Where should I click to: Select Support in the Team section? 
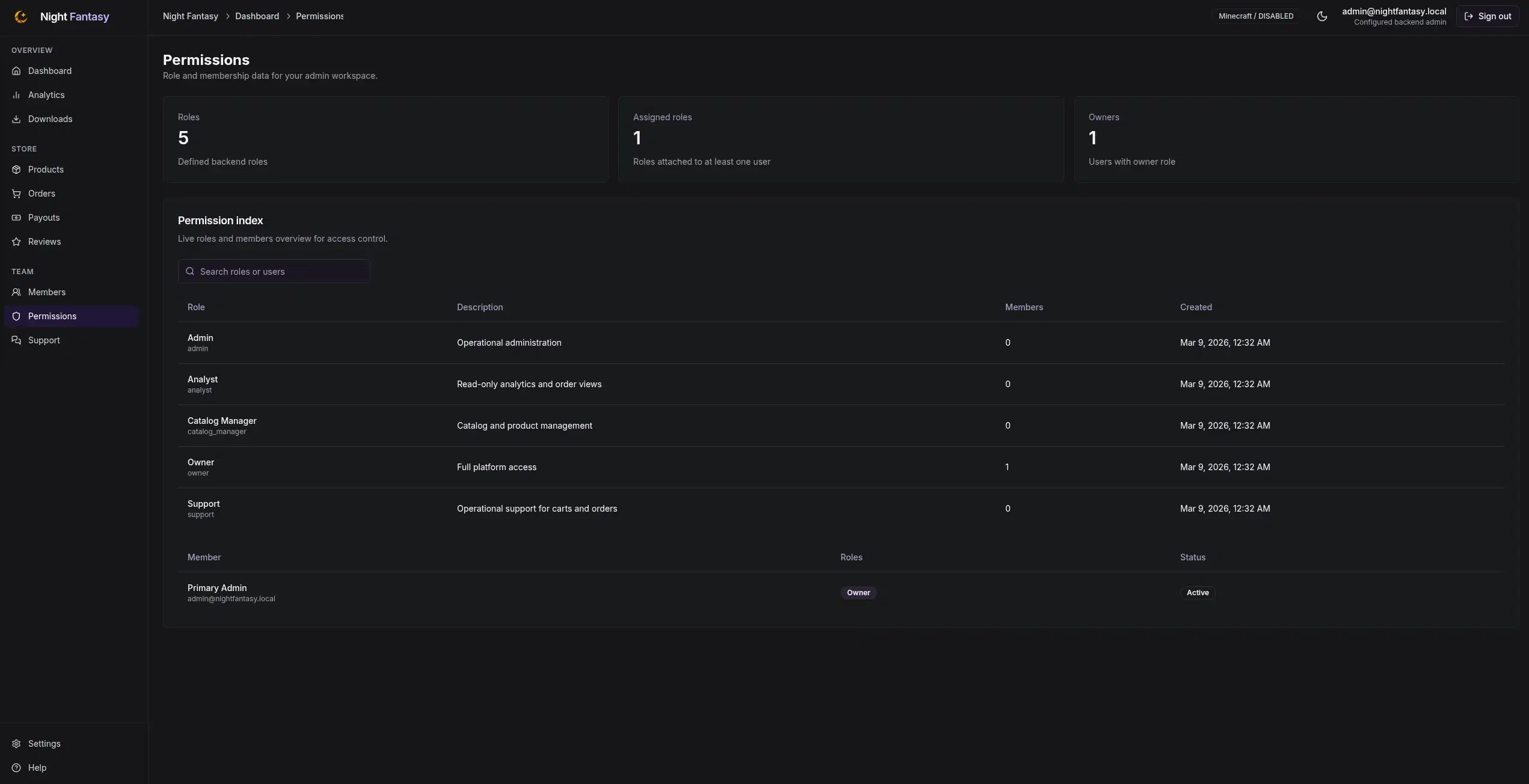(72, 340)
